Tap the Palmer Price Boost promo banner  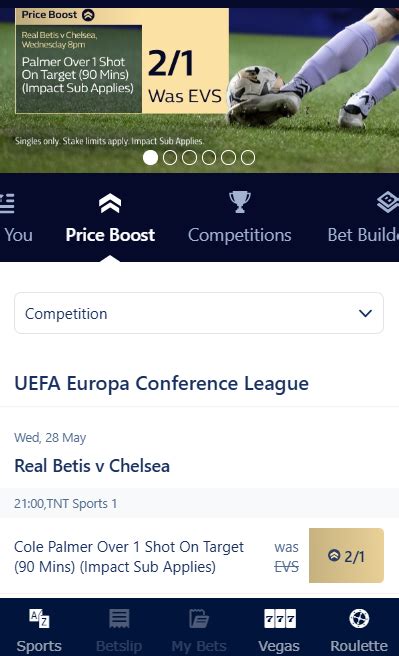click(122, 61)
